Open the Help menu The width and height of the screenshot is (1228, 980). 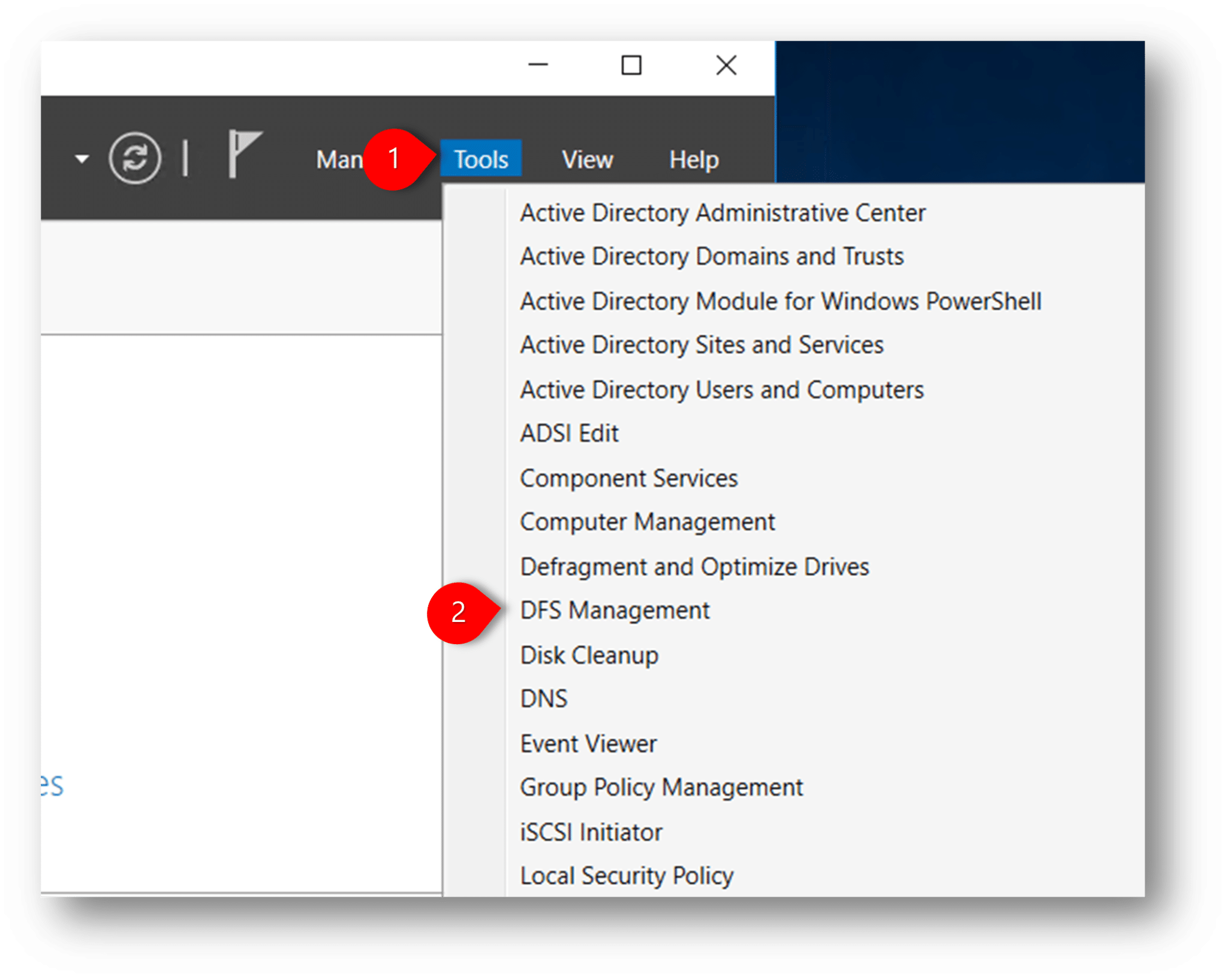[693, 158]
